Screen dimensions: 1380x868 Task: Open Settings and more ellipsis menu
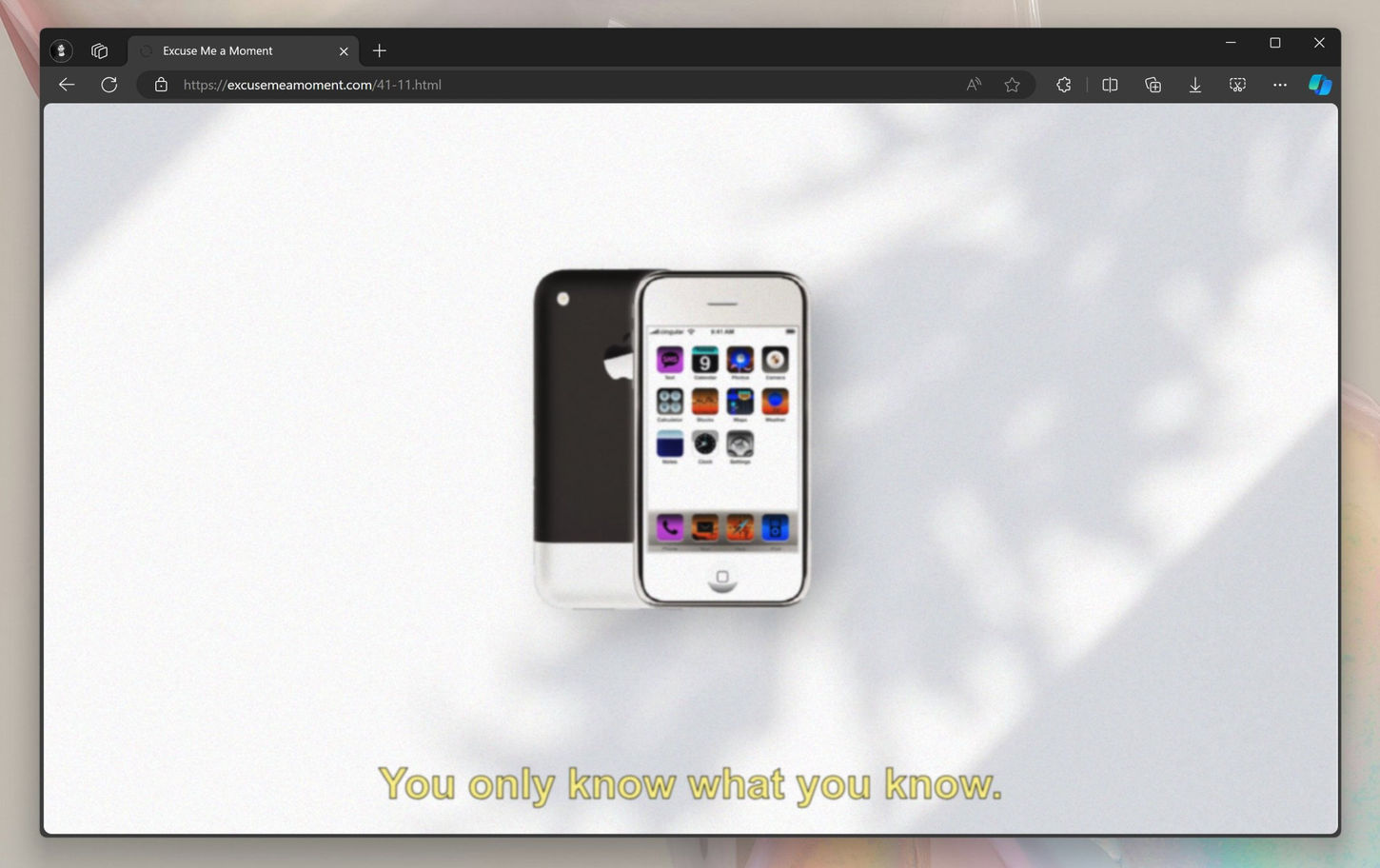coord(1280,85)
